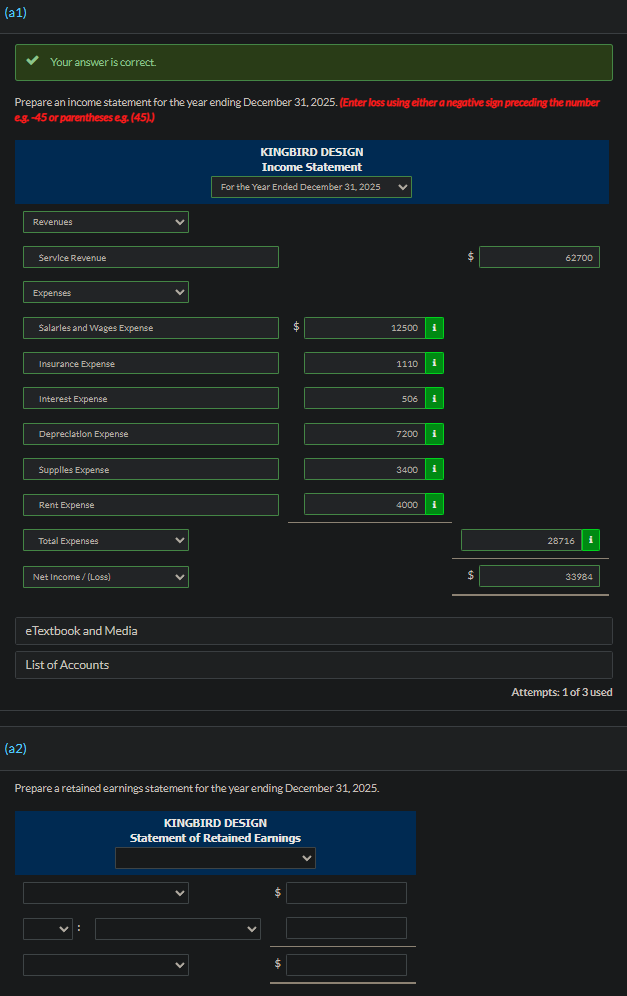Open the Net Income / (Loss) dropdown

pyautogui.click(x=106, y=577)
